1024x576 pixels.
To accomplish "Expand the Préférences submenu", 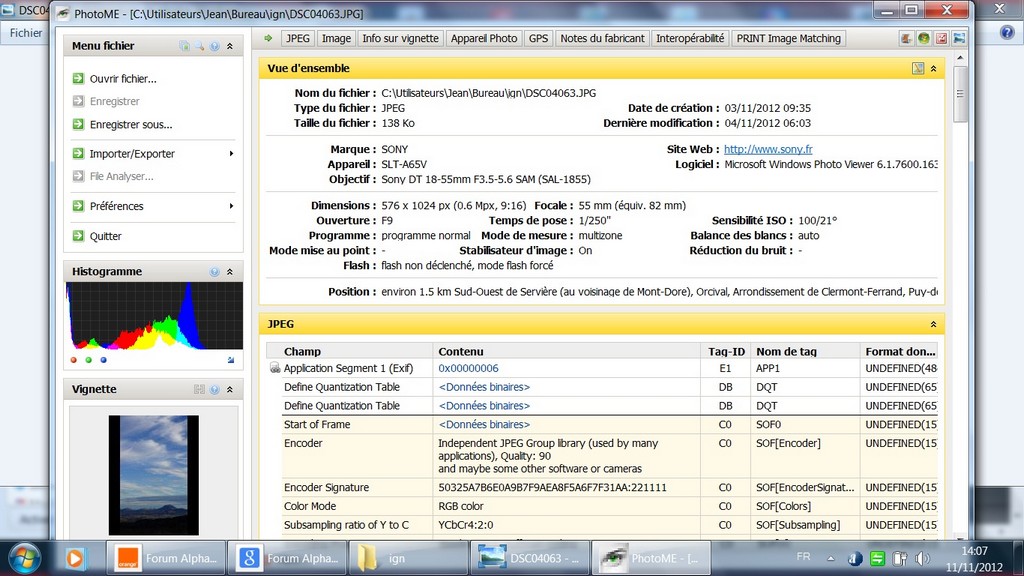I will pos(153,206).
